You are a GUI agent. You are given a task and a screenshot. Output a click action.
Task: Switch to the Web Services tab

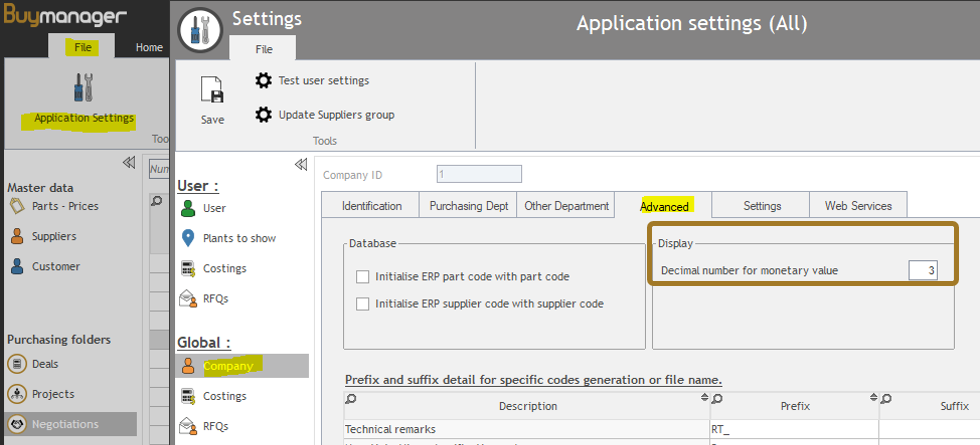click(857, 206)
